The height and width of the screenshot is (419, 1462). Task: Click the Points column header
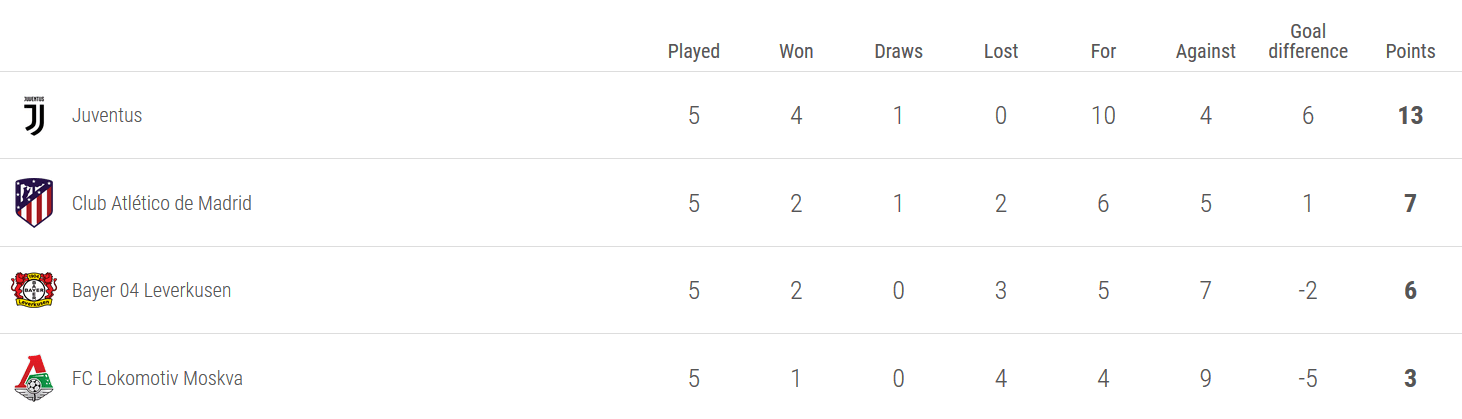pos(1410,51)
